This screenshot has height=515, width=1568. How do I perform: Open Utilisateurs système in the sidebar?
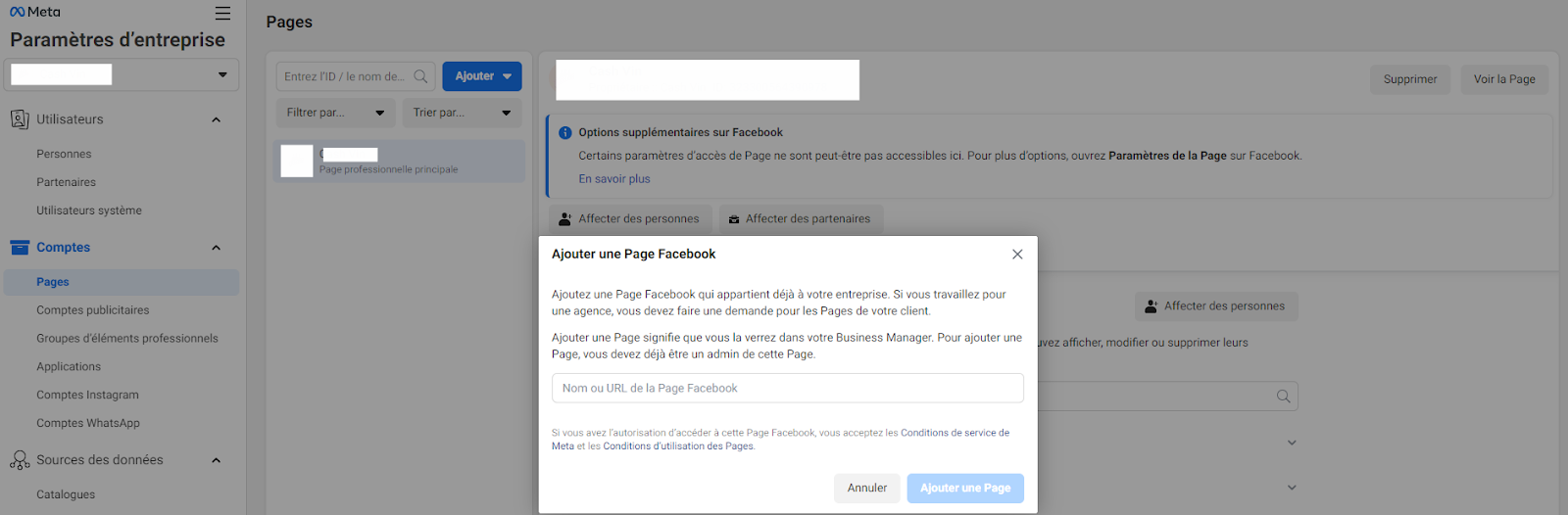click(x=89, y=211)
